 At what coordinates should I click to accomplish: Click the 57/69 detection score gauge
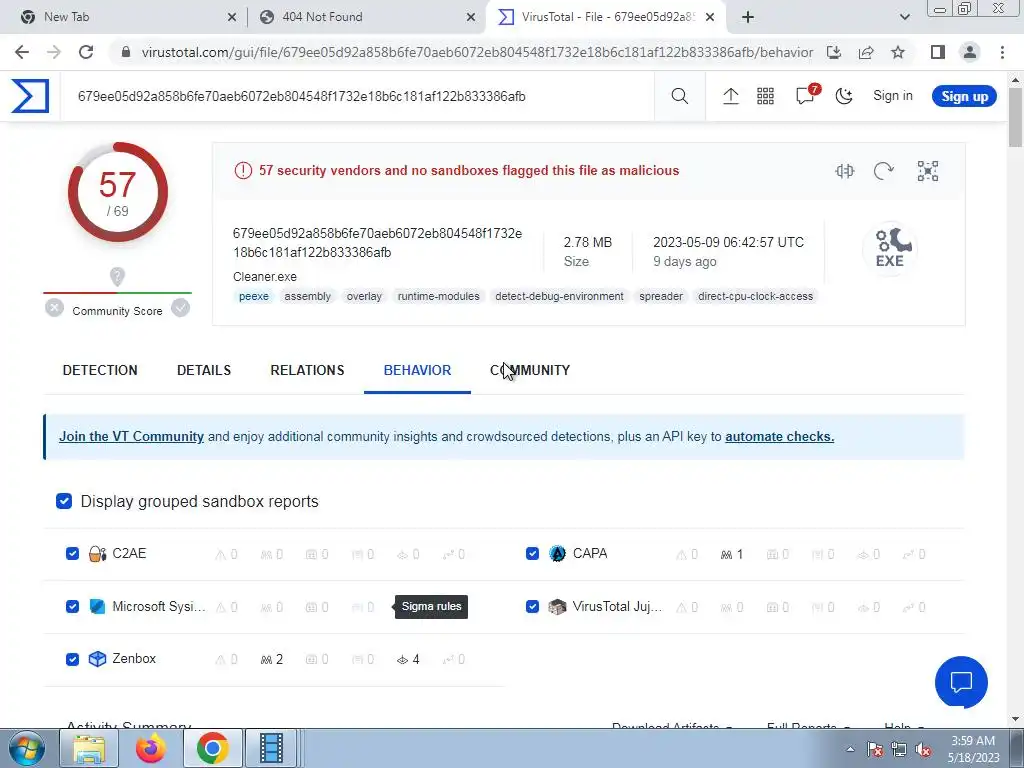pyautogui.click(x=118, y=193)
